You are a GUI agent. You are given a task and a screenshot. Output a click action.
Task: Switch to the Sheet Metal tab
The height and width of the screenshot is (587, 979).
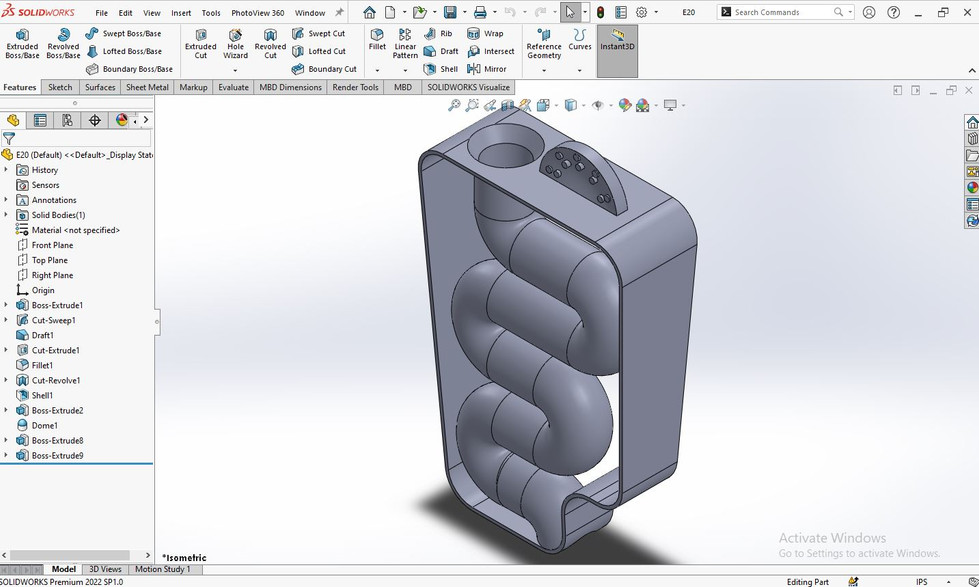click(147, 87)
